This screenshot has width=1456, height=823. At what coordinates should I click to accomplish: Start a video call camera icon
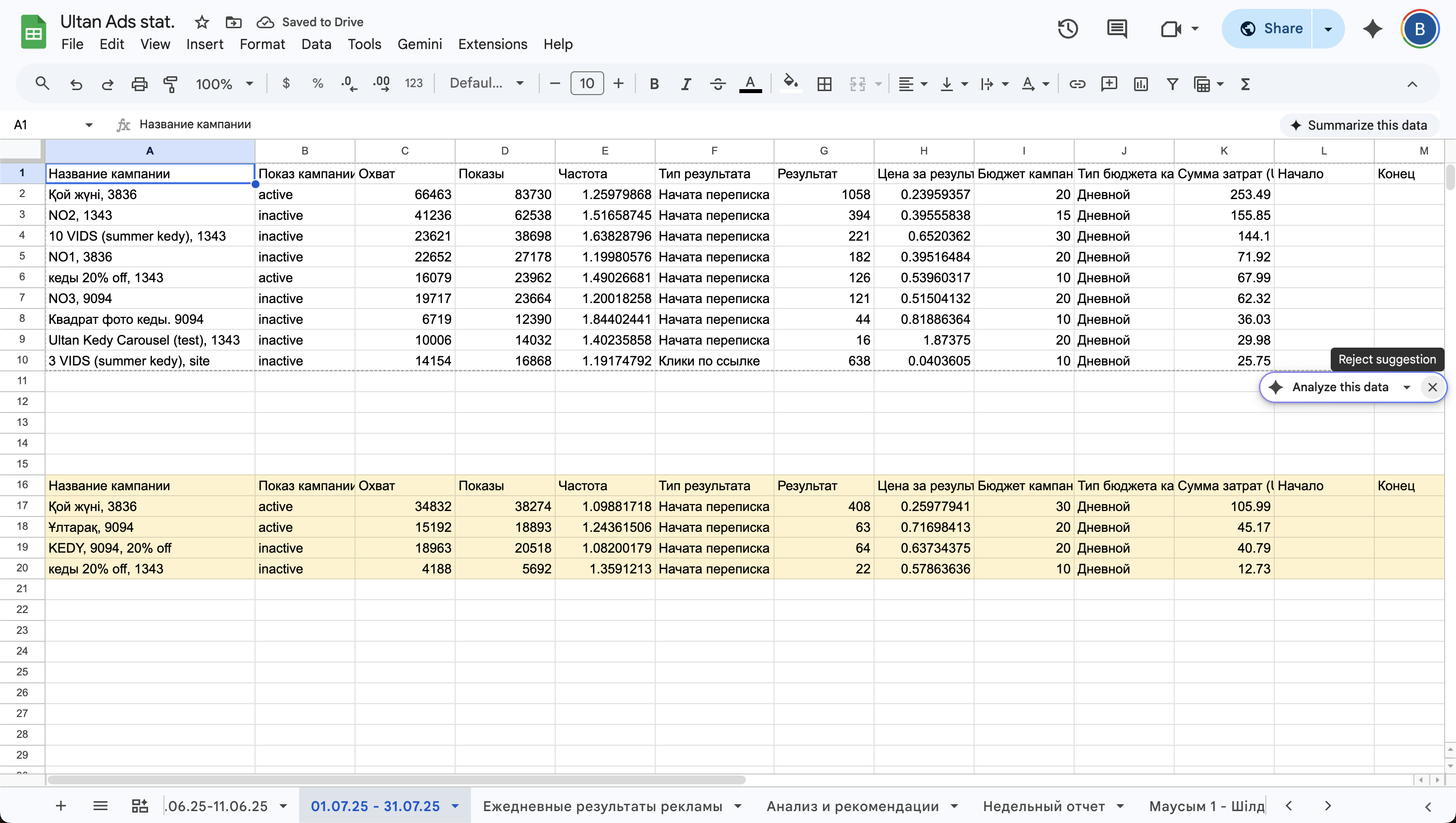tap(1171, 28)
